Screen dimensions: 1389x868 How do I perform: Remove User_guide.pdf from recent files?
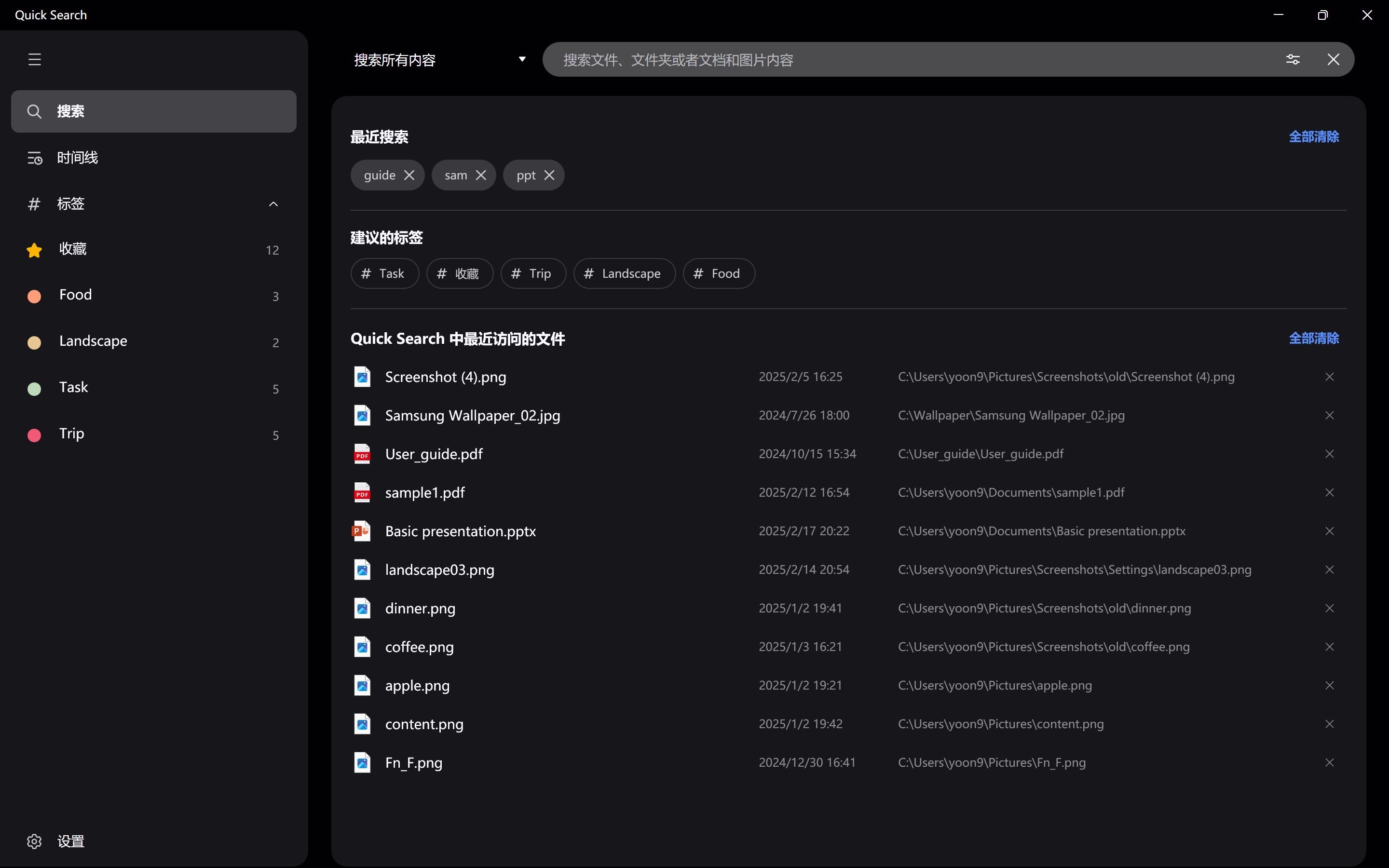tap(1329, 454)
